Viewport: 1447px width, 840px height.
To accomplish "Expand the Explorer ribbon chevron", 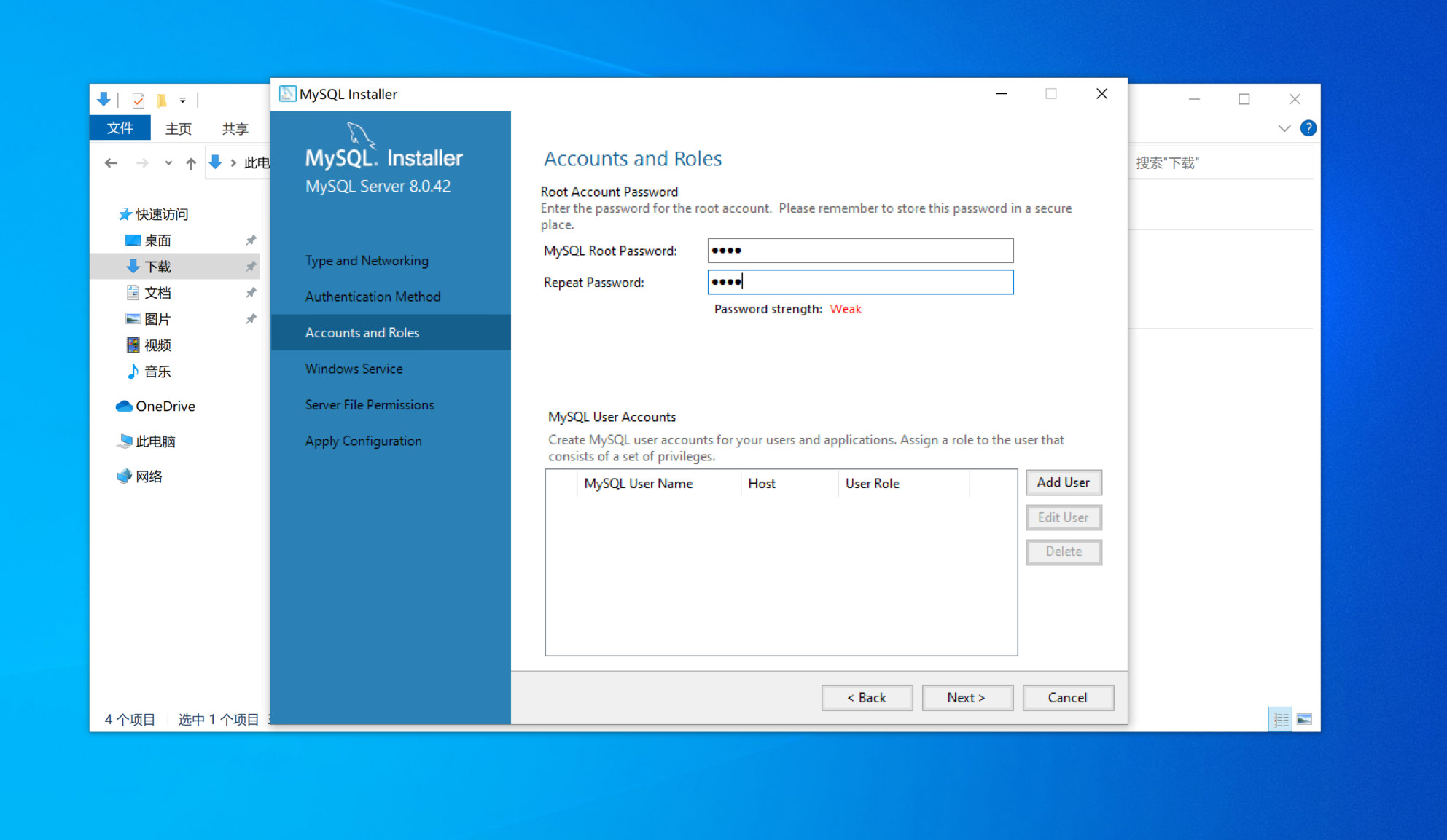I will (x=1284, y=128).
